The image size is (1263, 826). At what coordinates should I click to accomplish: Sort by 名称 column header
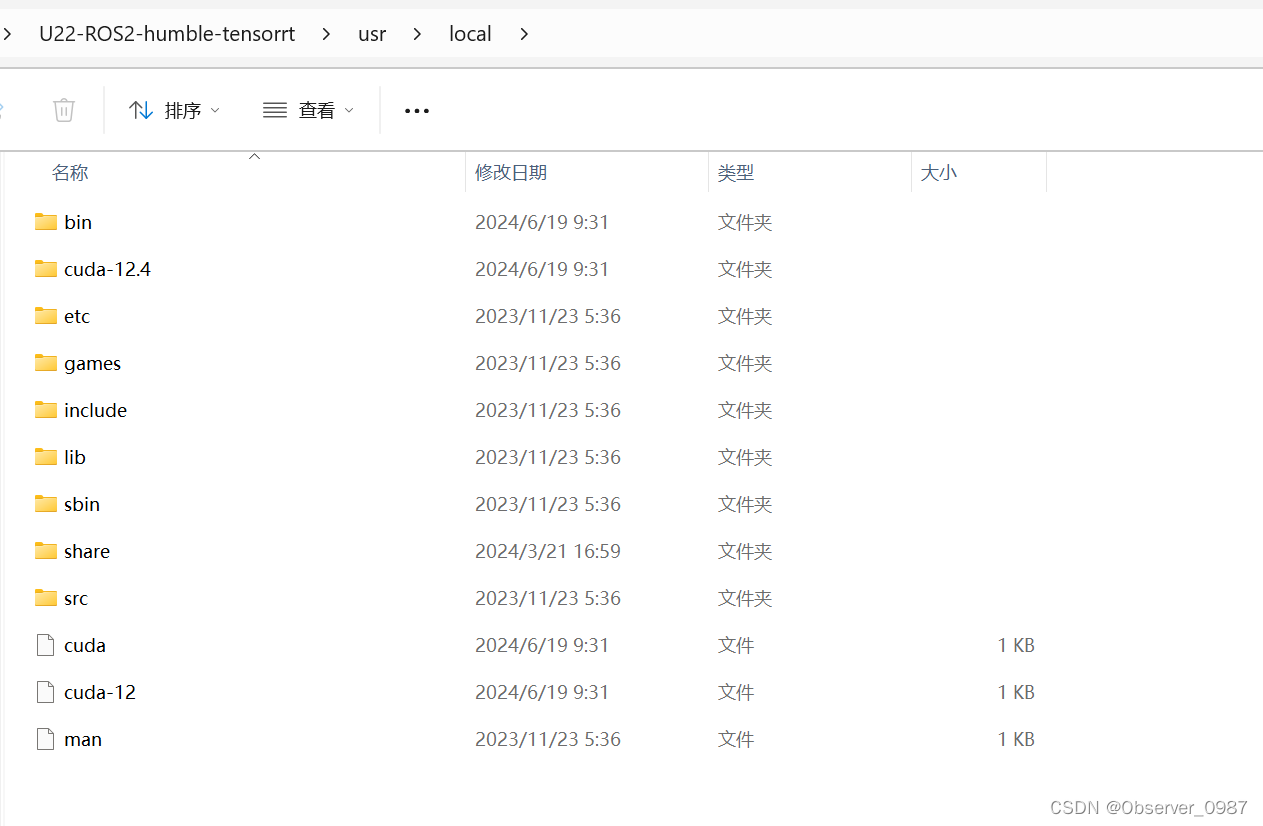point(70,172)
